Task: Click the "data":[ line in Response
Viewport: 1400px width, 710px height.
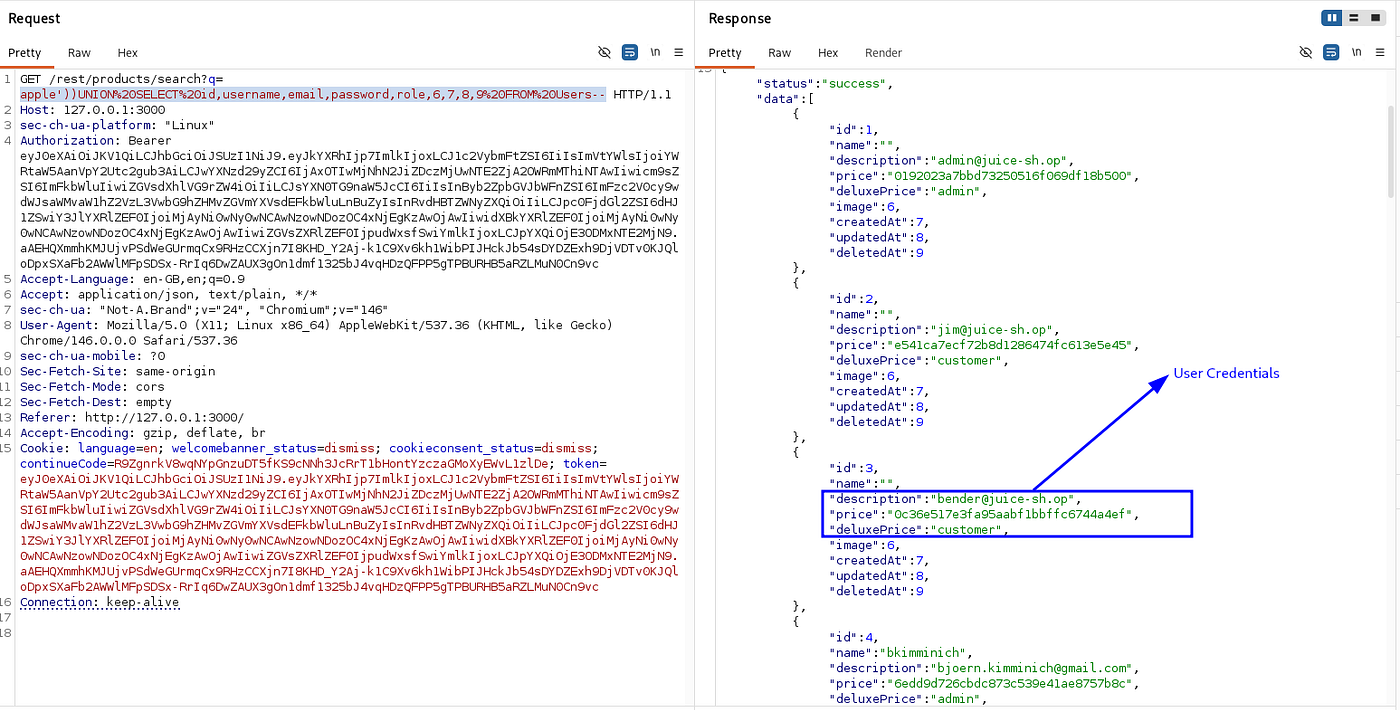Action: click(786, 99)
